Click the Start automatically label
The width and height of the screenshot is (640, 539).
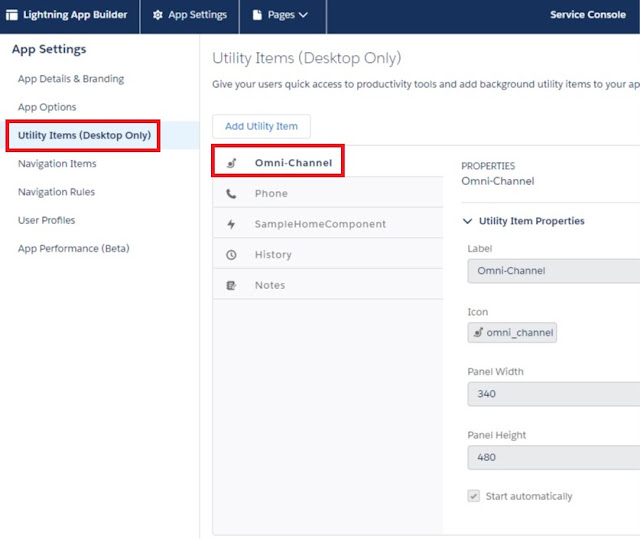(529, 497)
